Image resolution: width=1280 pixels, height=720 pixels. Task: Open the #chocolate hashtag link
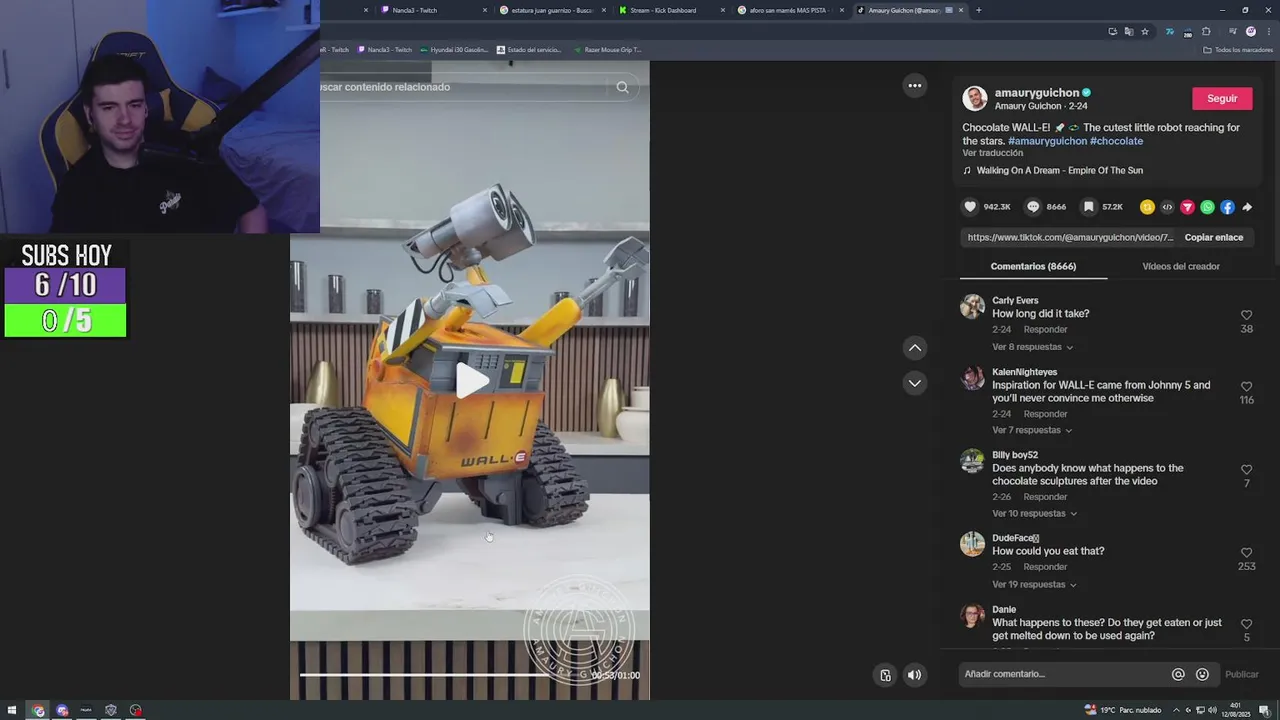tap(1116, 141)
